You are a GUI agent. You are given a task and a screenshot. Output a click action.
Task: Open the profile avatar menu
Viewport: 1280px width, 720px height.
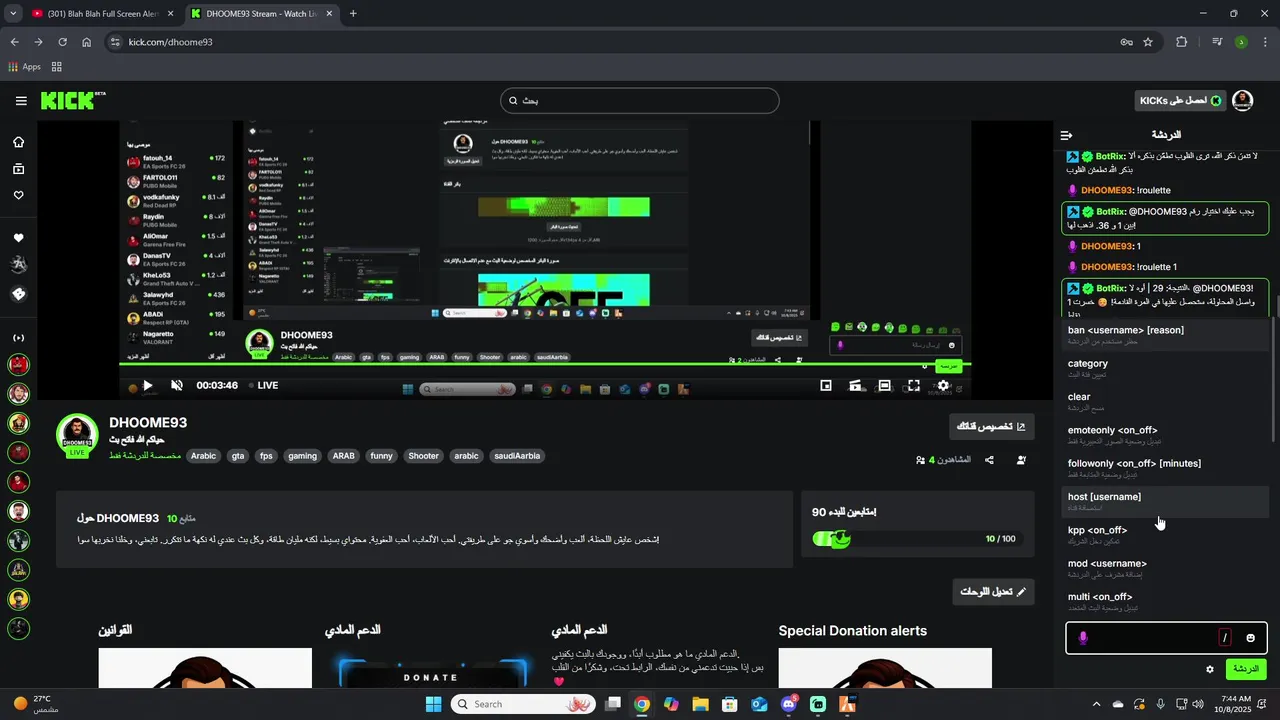point(1243,101)
